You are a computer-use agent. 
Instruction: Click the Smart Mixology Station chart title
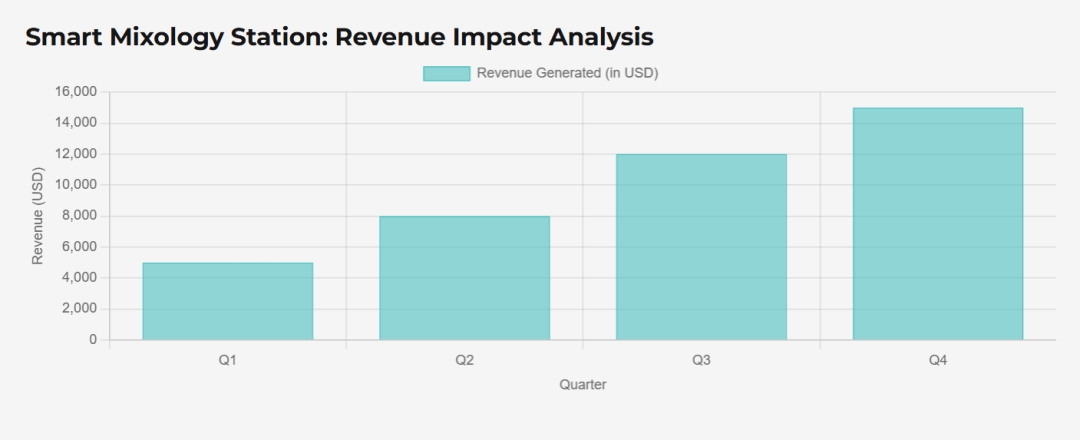point(339,37)
